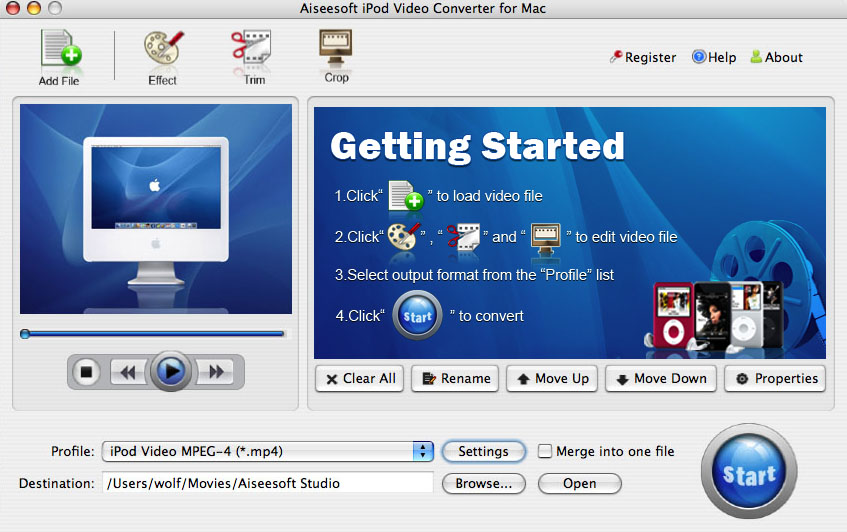Fast forward the preview video
The image size is (847, 532).
(x=216, y=372)
